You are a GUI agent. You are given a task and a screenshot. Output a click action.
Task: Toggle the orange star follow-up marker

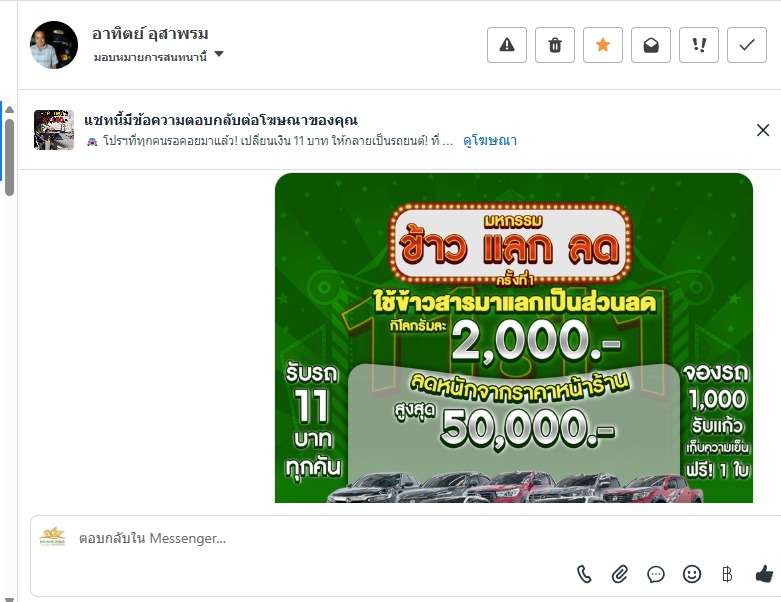603,45
